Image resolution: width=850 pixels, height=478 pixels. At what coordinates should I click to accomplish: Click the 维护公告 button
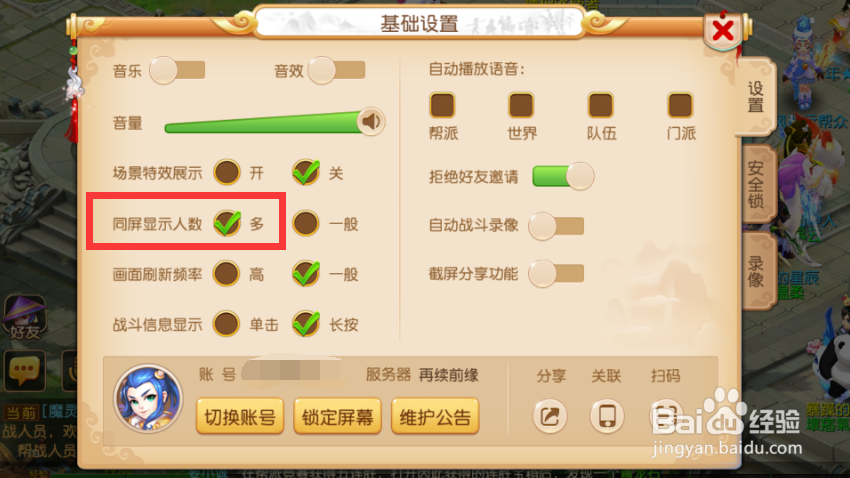click(435, 416)
